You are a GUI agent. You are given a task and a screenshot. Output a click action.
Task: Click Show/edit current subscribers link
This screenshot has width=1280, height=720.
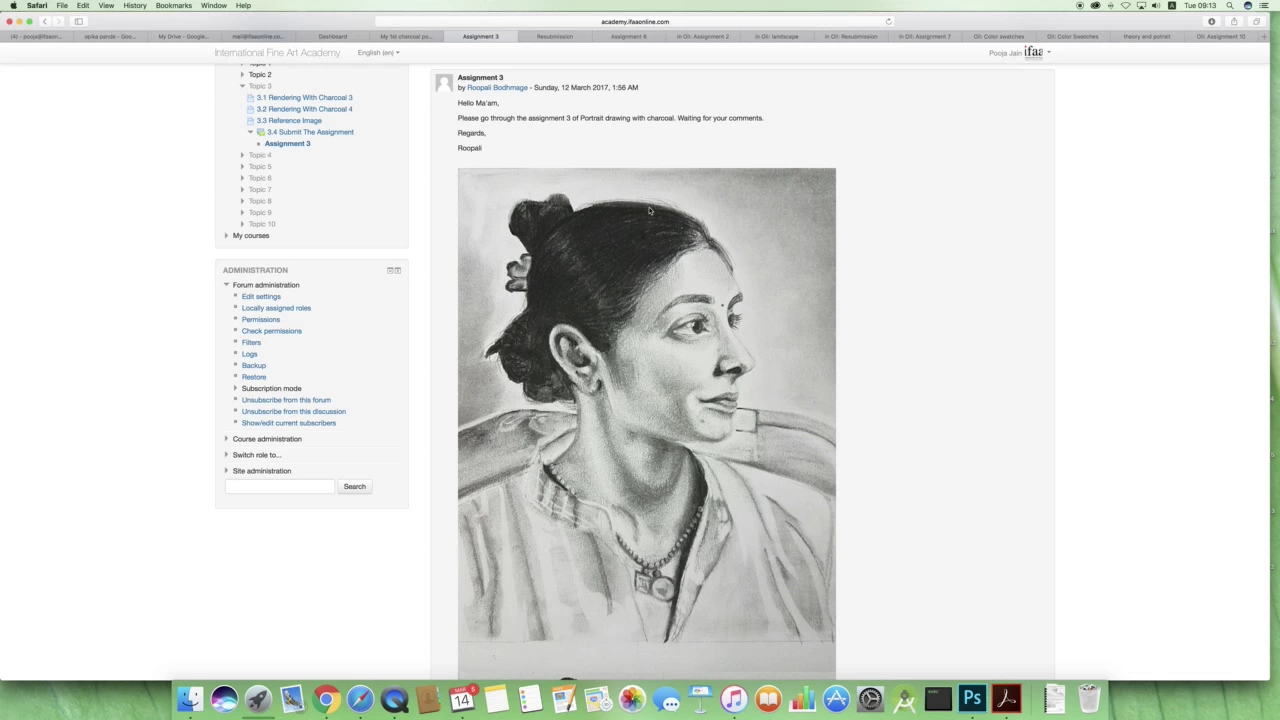[x=289, y=423]
